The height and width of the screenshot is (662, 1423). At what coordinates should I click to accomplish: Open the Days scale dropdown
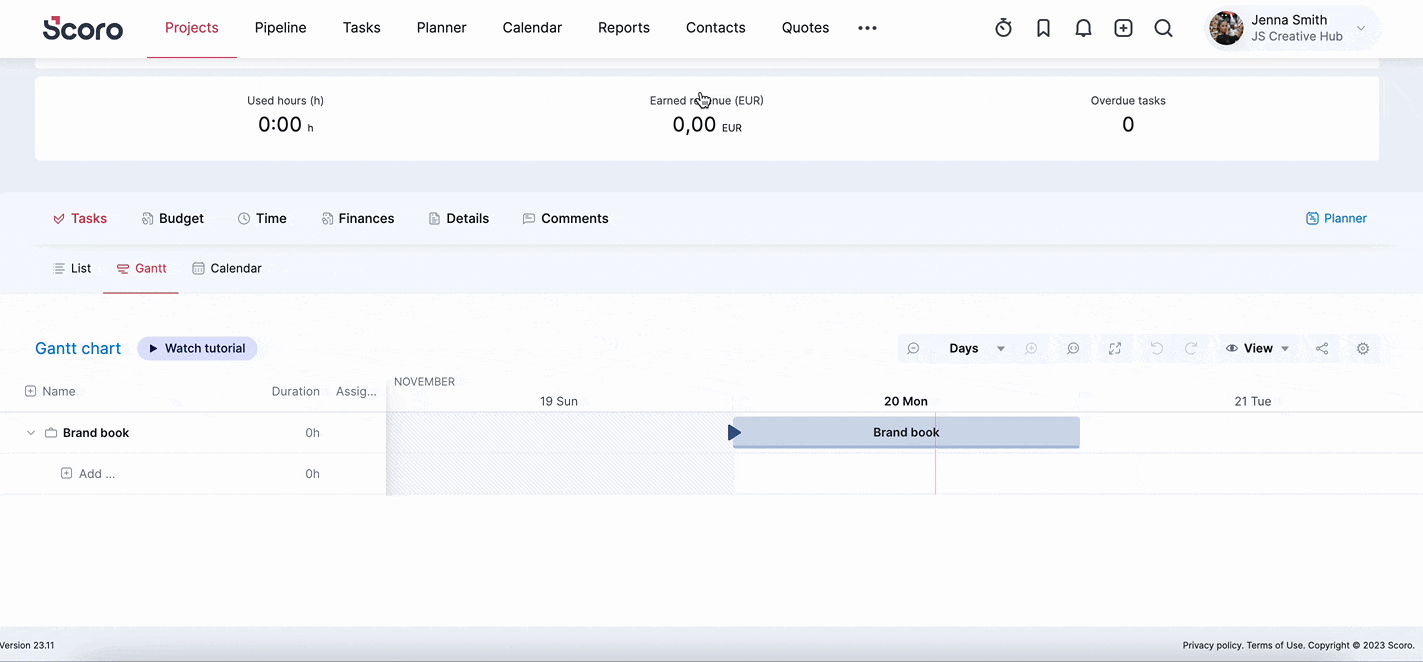tap(976, 348)
